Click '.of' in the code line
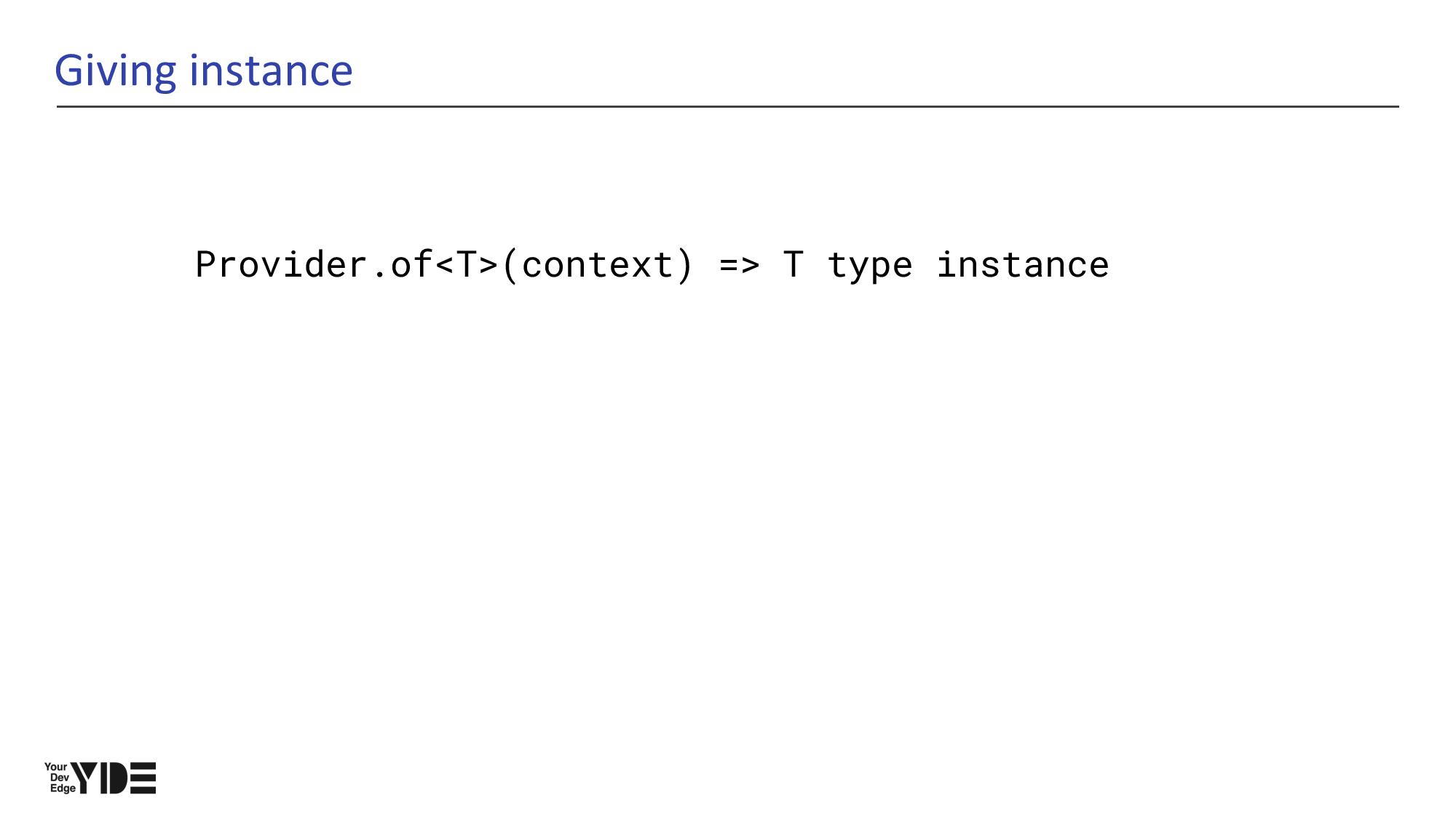1456x819 pixels. pyautogui.click(x=400, y=264)
